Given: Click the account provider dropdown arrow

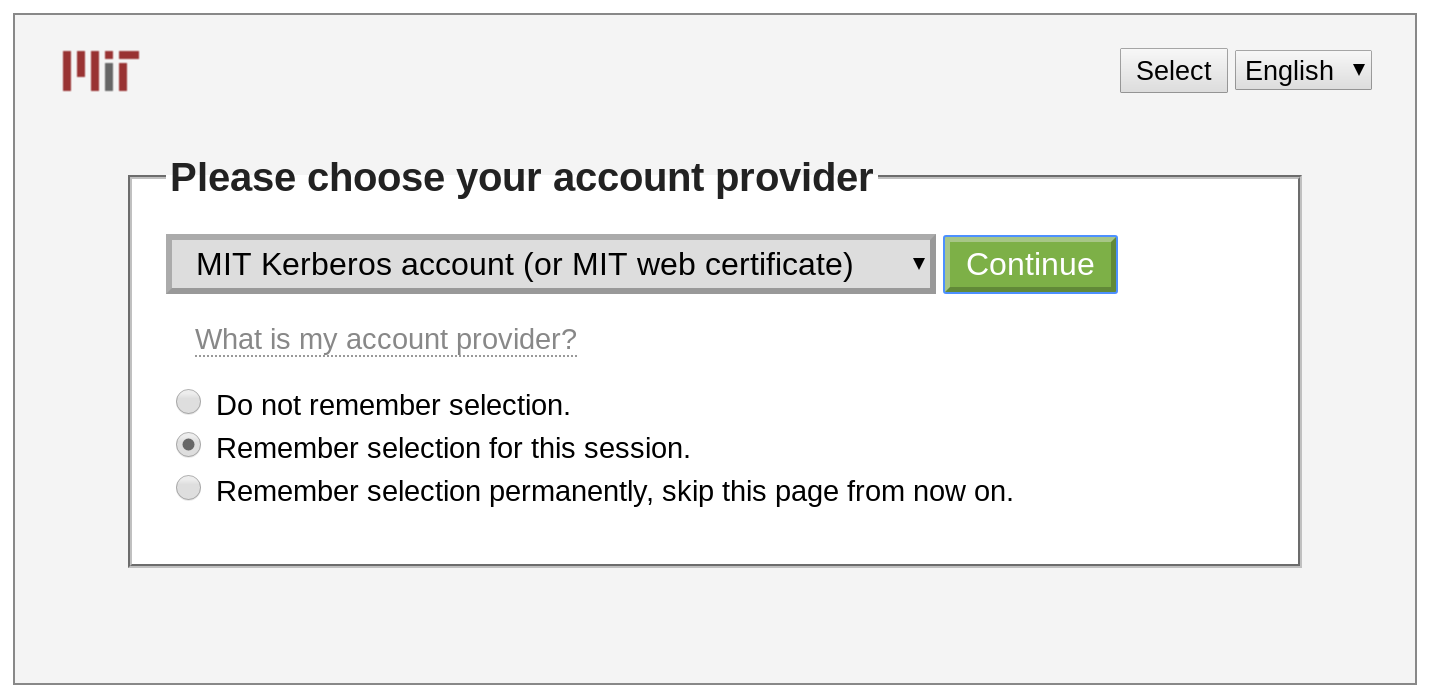Looking at the screenshot, I should pyautogui.click(x=918, y=264).
